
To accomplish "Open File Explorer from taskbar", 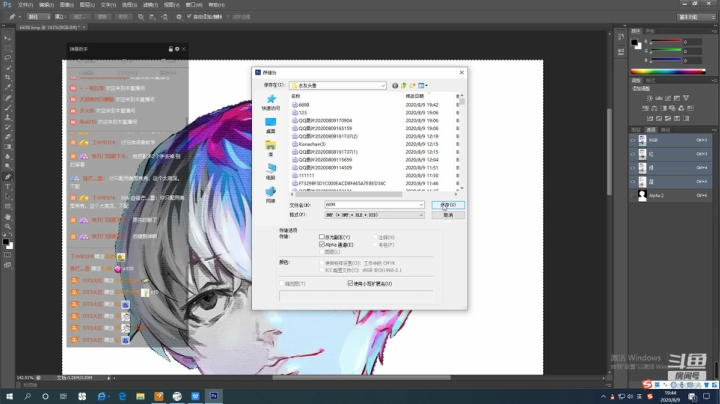I will tap(140, 396).
